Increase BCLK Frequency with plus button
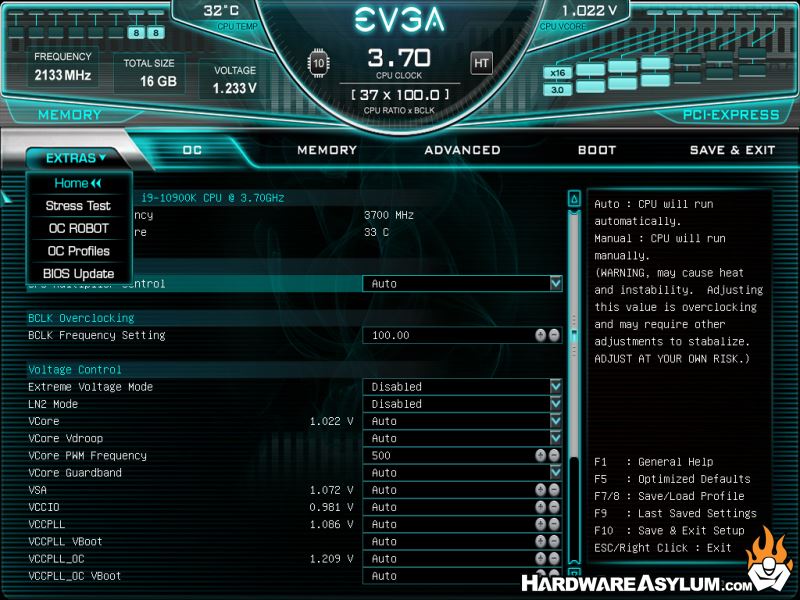Image resolution: width=800 pixels, height=600 pixels. [x=541, y=335]
